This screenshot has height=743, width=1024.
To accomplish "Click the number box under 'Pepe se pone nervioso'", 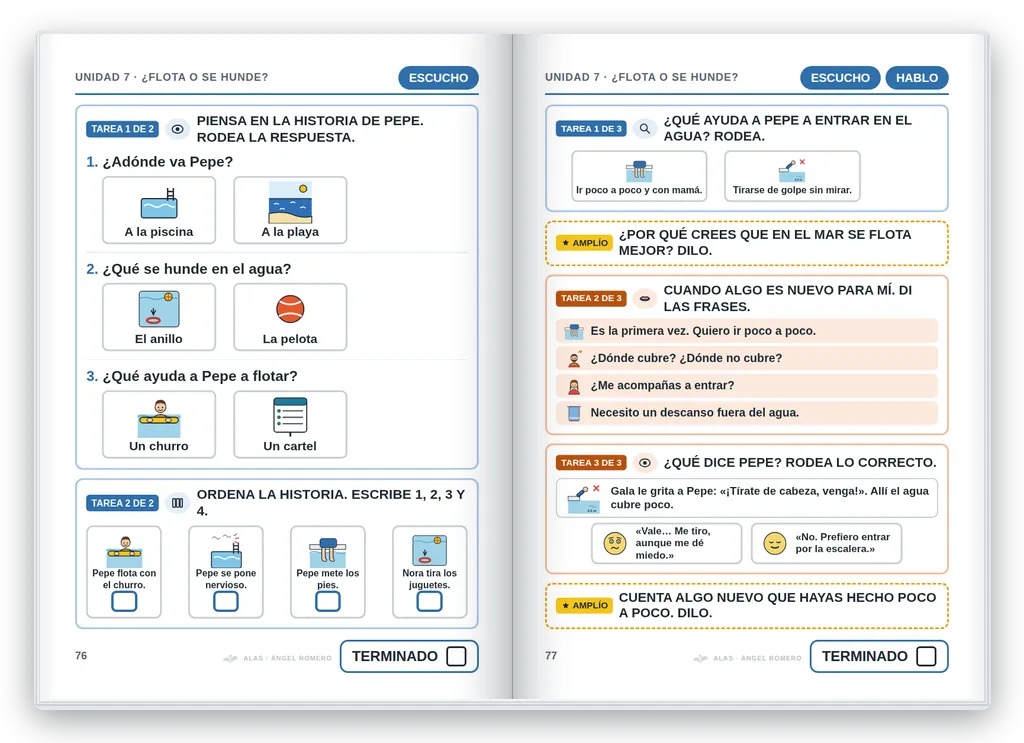I will 226,601.
